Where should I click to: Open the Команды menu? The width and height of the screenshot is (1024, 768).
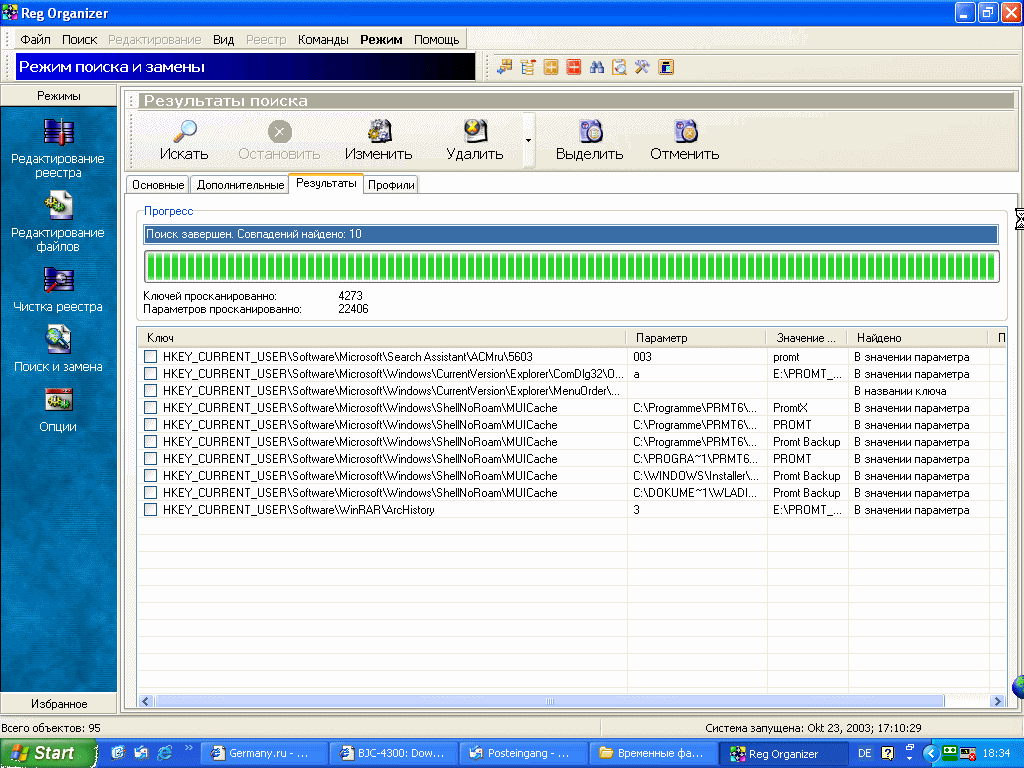tap(323, 39)
